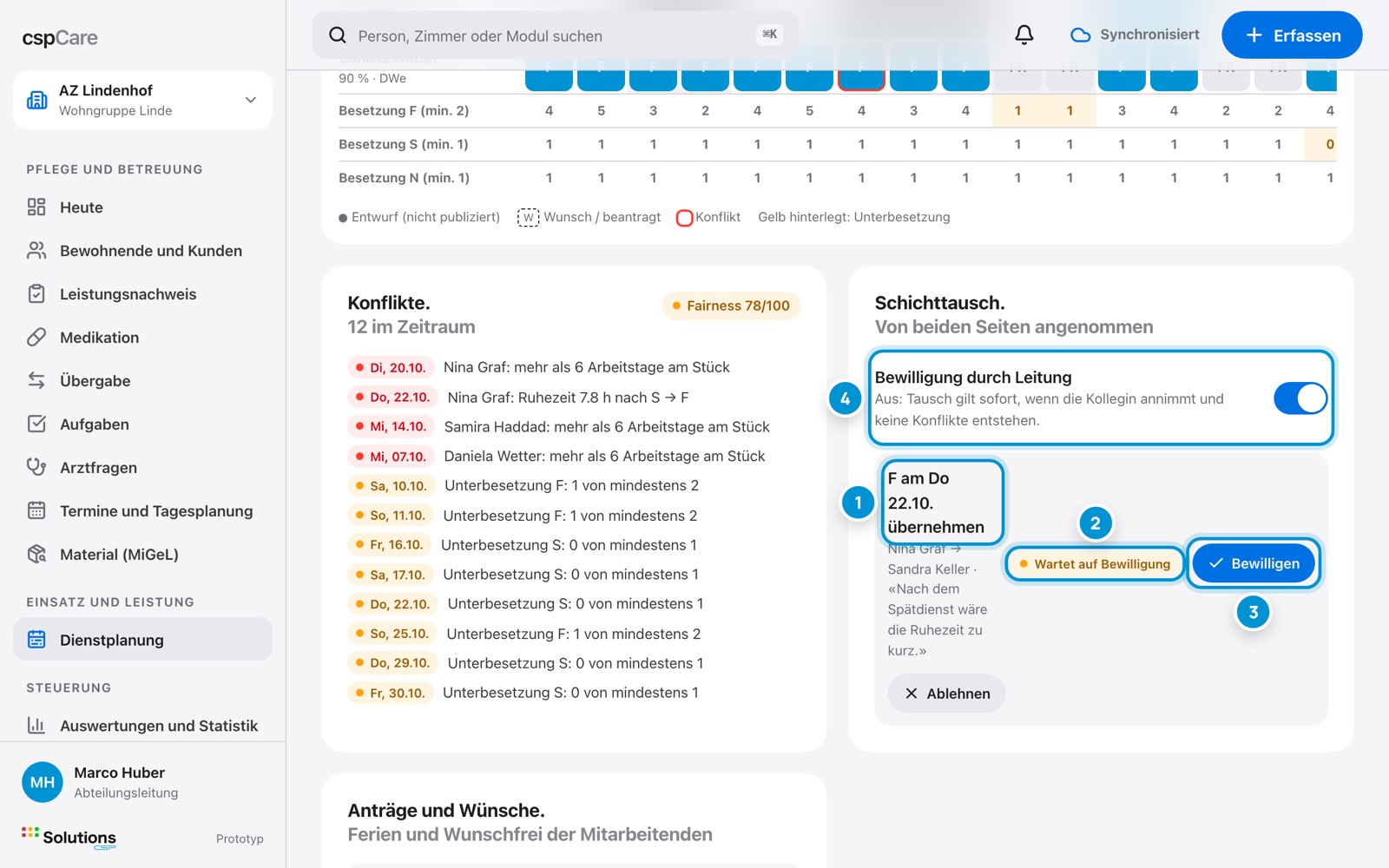
Task: Click the Wartet auf Bewilligung status badge
Action: [1095, 563]
